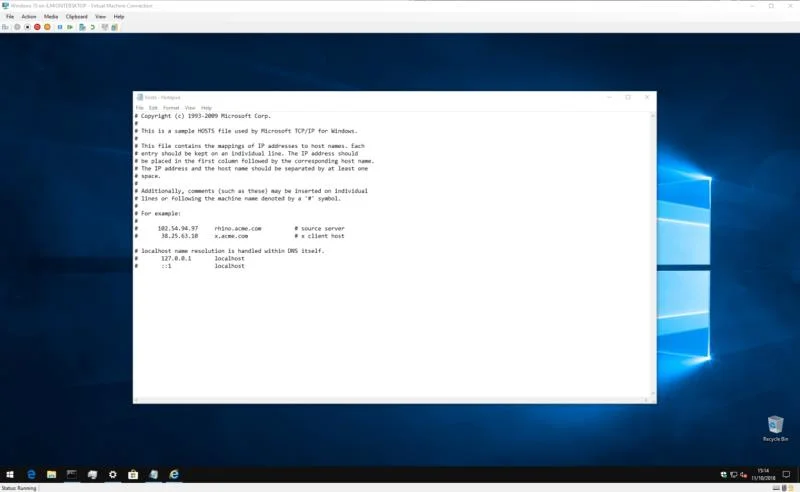800x492 pixels.
Task: Click Notepad's horizontal scrollbar right arrow
Action: click(646, 400)
